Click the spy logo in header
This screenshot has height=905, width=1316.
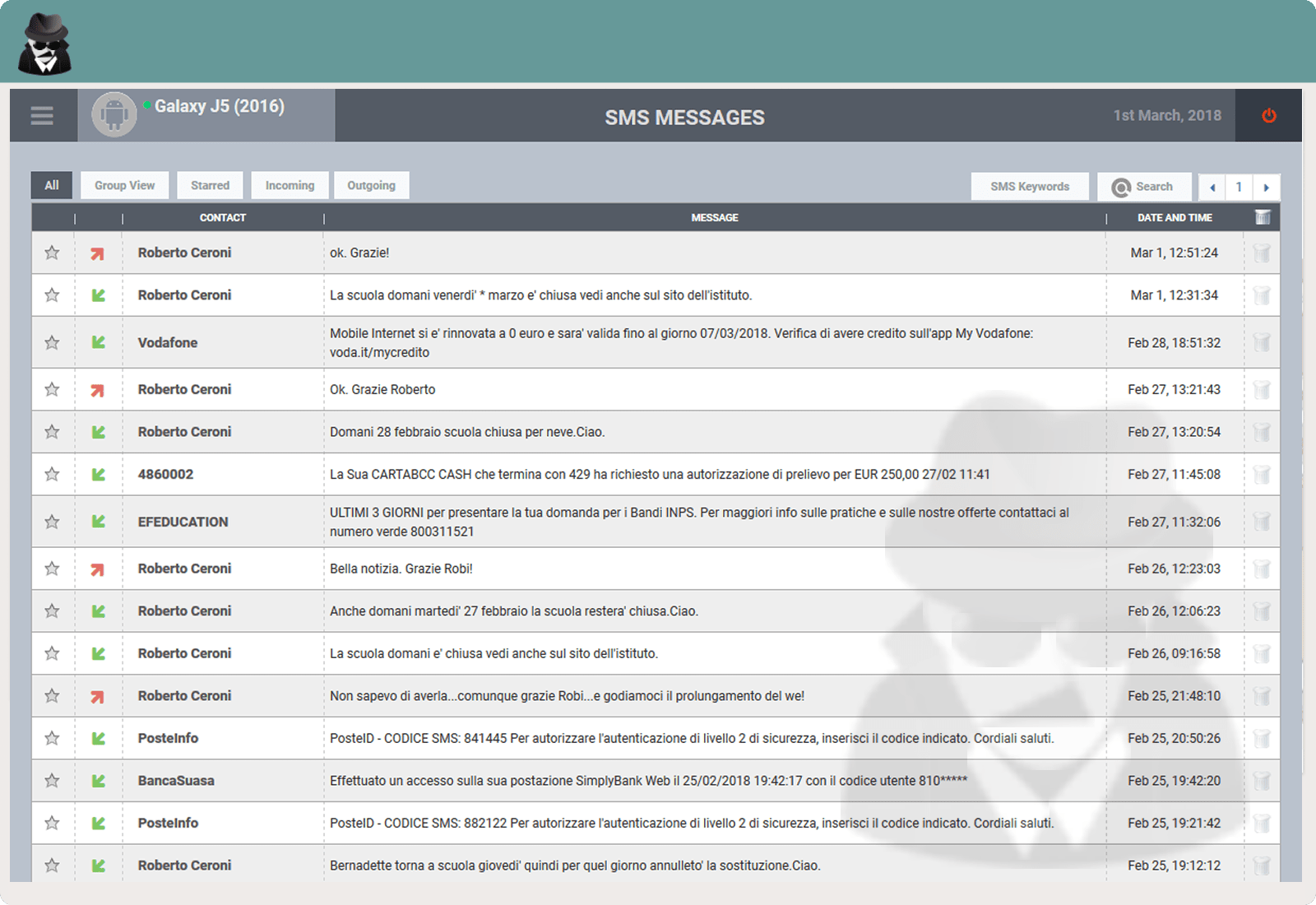point(44,44)
